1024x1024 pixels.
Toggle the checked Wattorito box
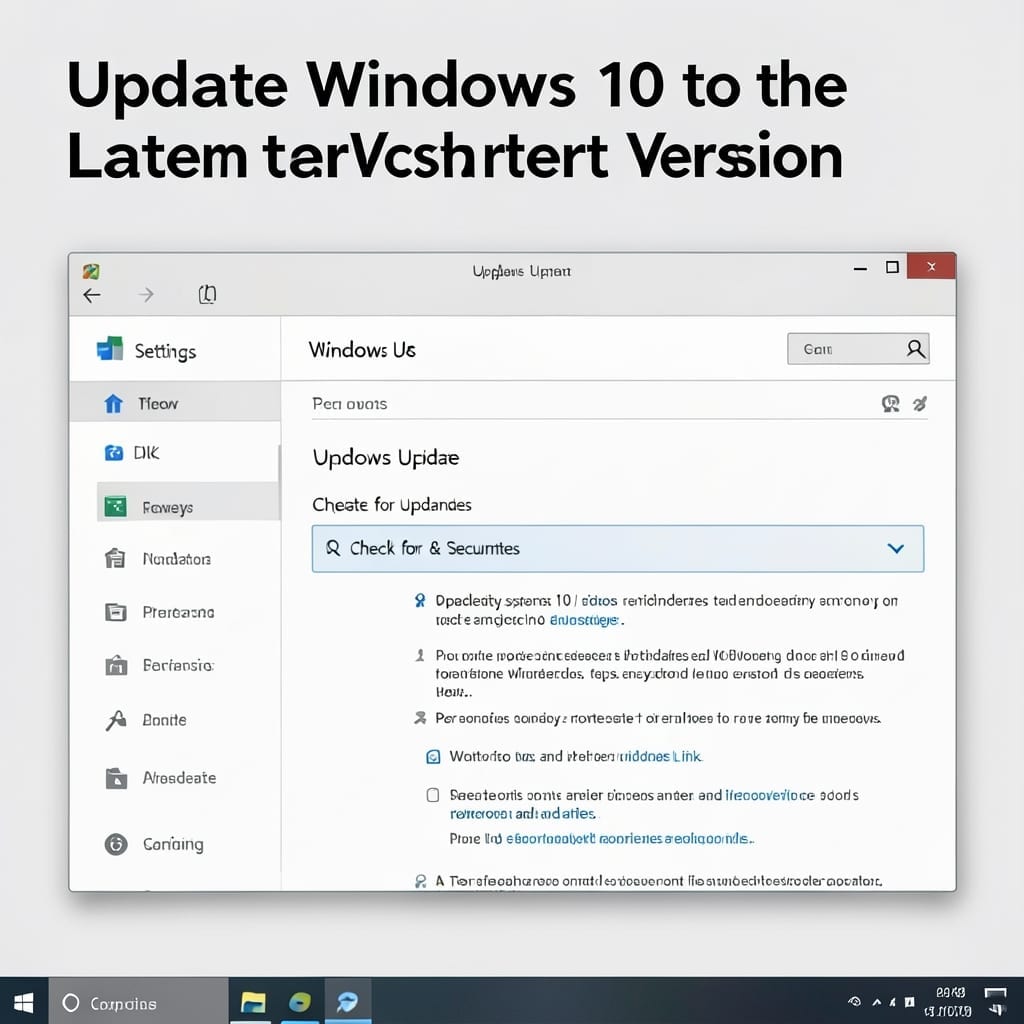coord(432,756)
